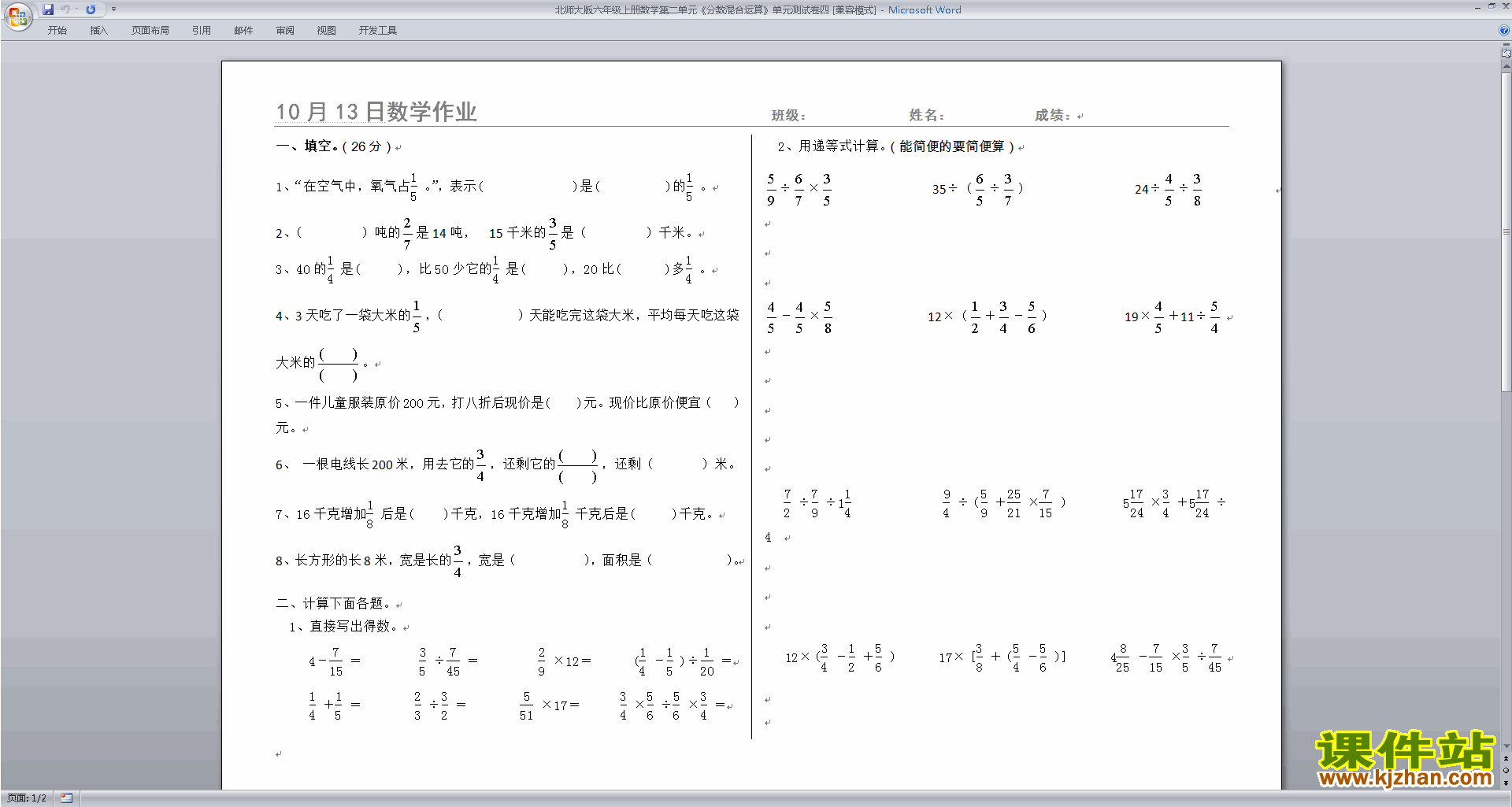
Task: Open Select Browse Object circle button
Action: tap(1506, 771)
